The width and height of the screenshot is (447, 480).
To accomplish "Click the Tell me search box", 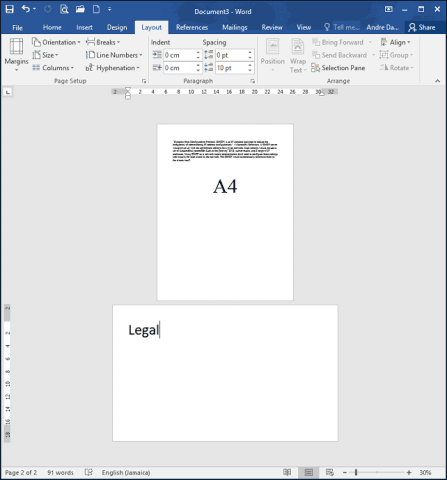I will [x=342, y=28].
